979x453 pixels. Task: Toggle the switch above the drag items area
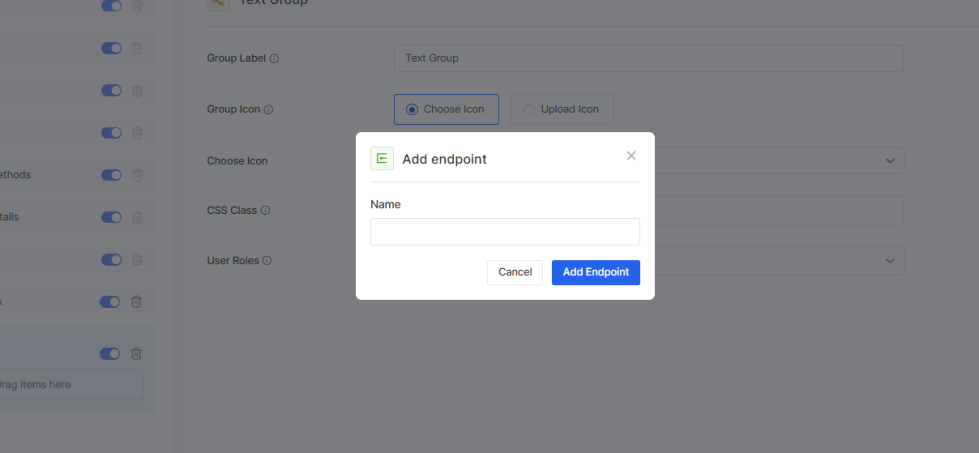[x=111, y=353]
